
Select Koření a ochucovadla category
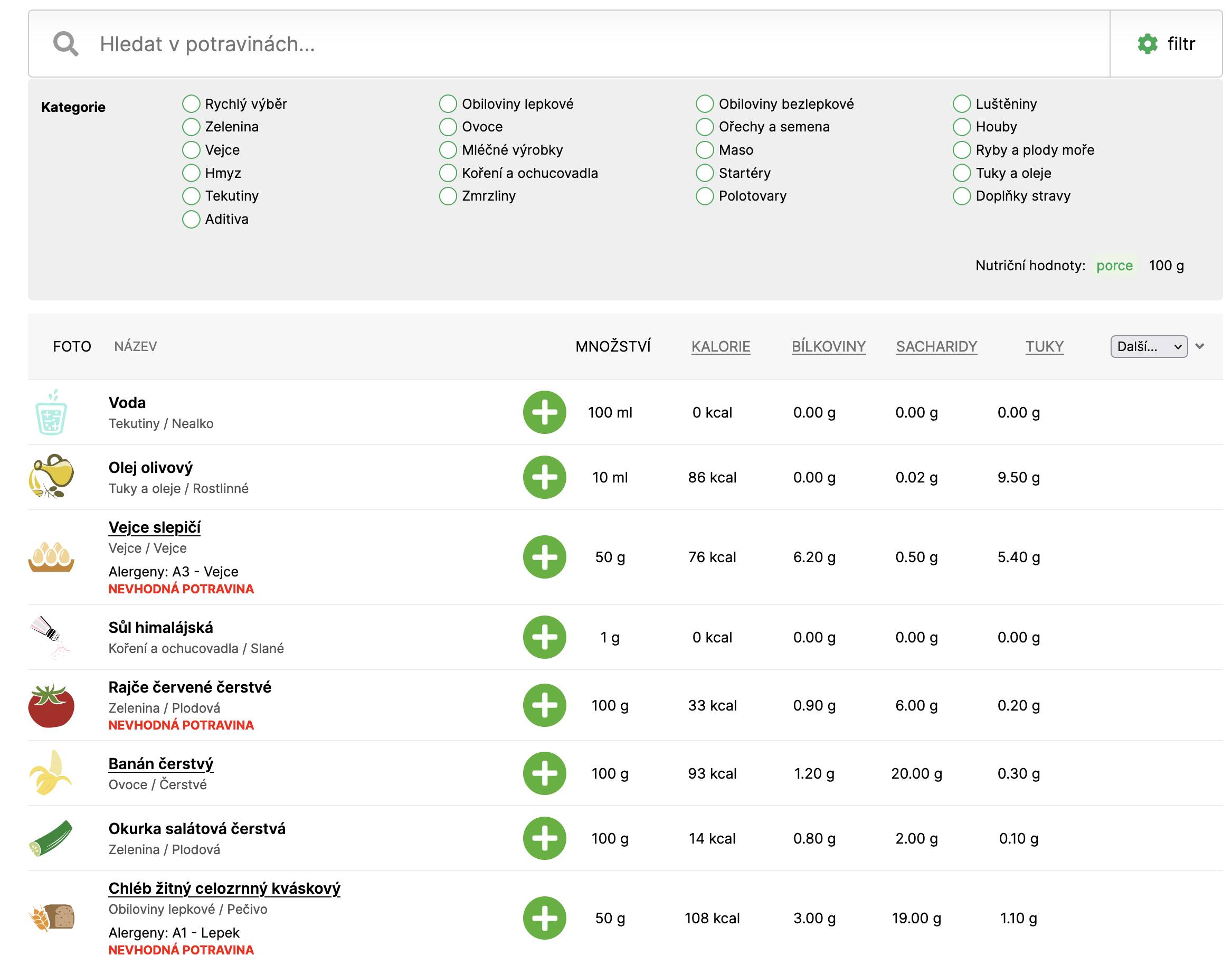448,173
